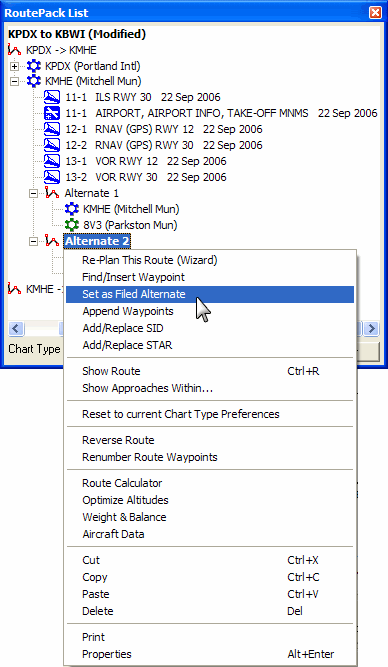Expand the KPDX (Portland Intl) node
Screen dimensions: 388x667
(x=14, y=66)
